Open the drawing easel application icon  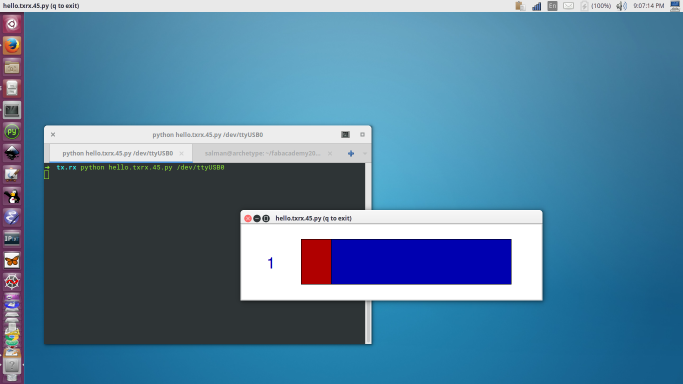(12, 175)
